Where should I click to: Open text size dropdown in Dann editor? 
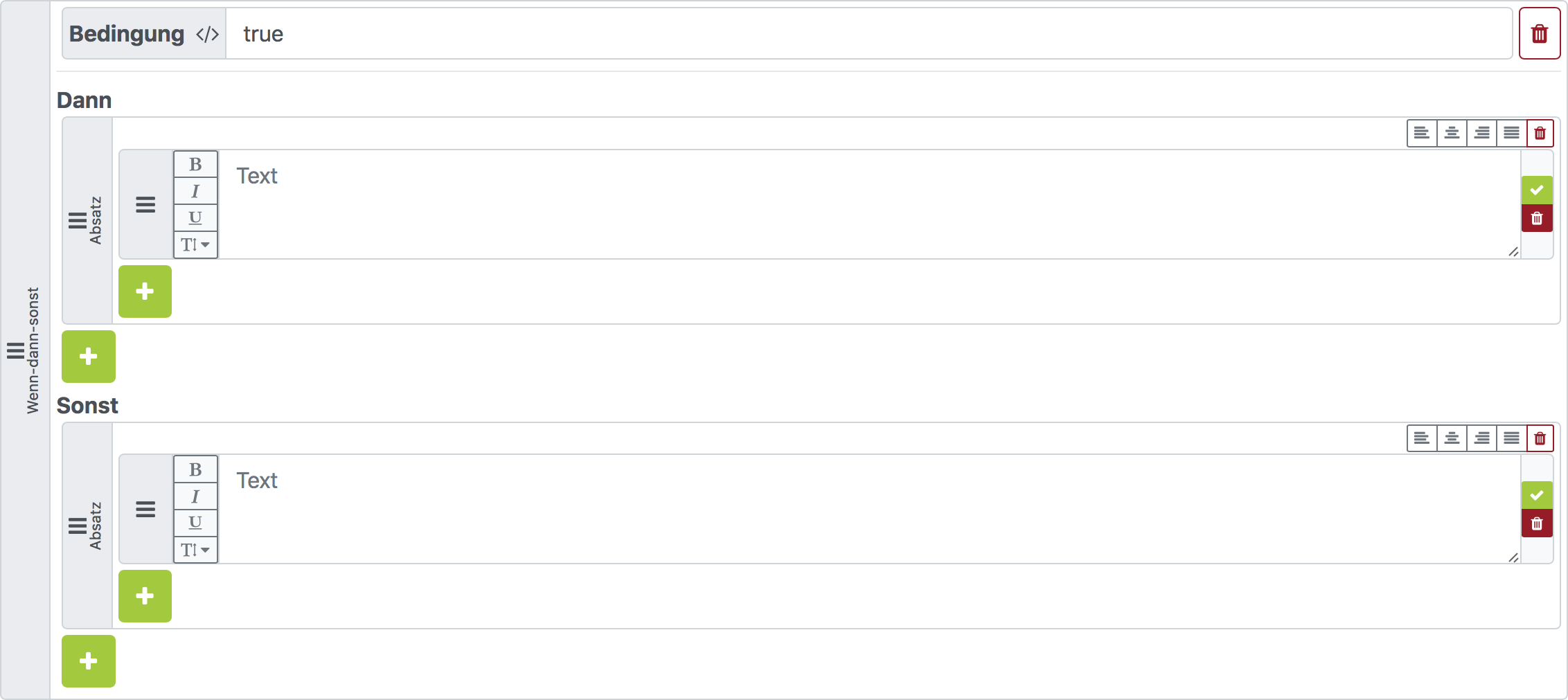click(195, 244)
